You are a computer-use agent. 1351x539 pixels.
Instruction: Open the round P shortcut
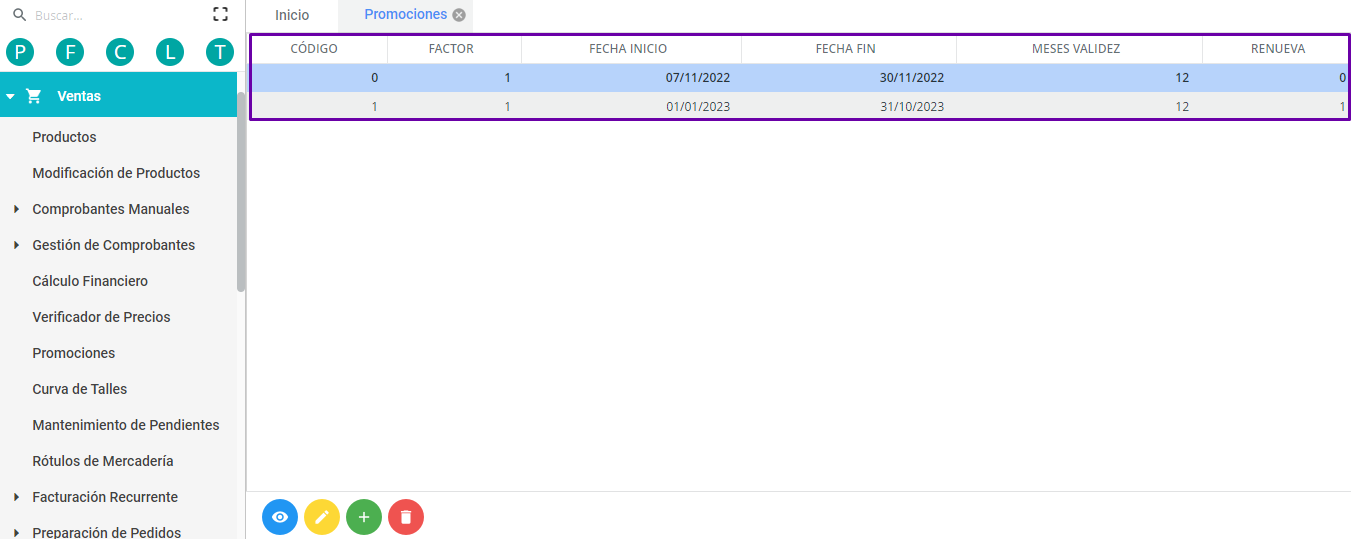pos(20,52)
